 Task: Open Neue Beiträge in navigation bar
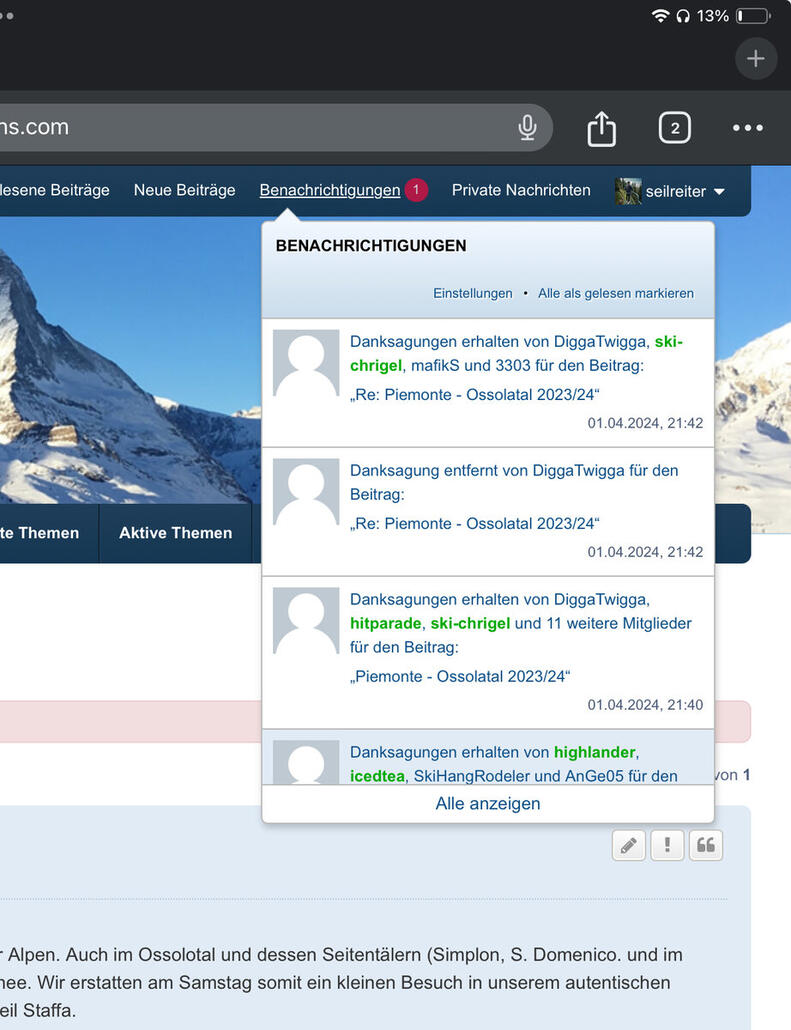click(184, 190)
